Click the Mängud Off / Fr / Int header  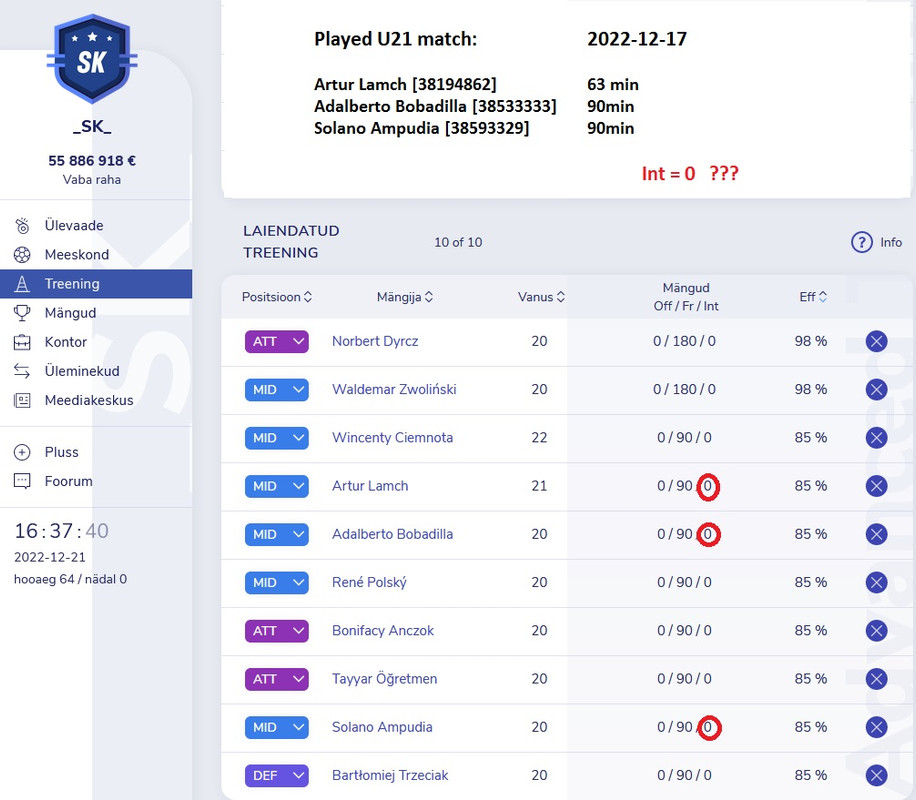(x=686, y=297)
